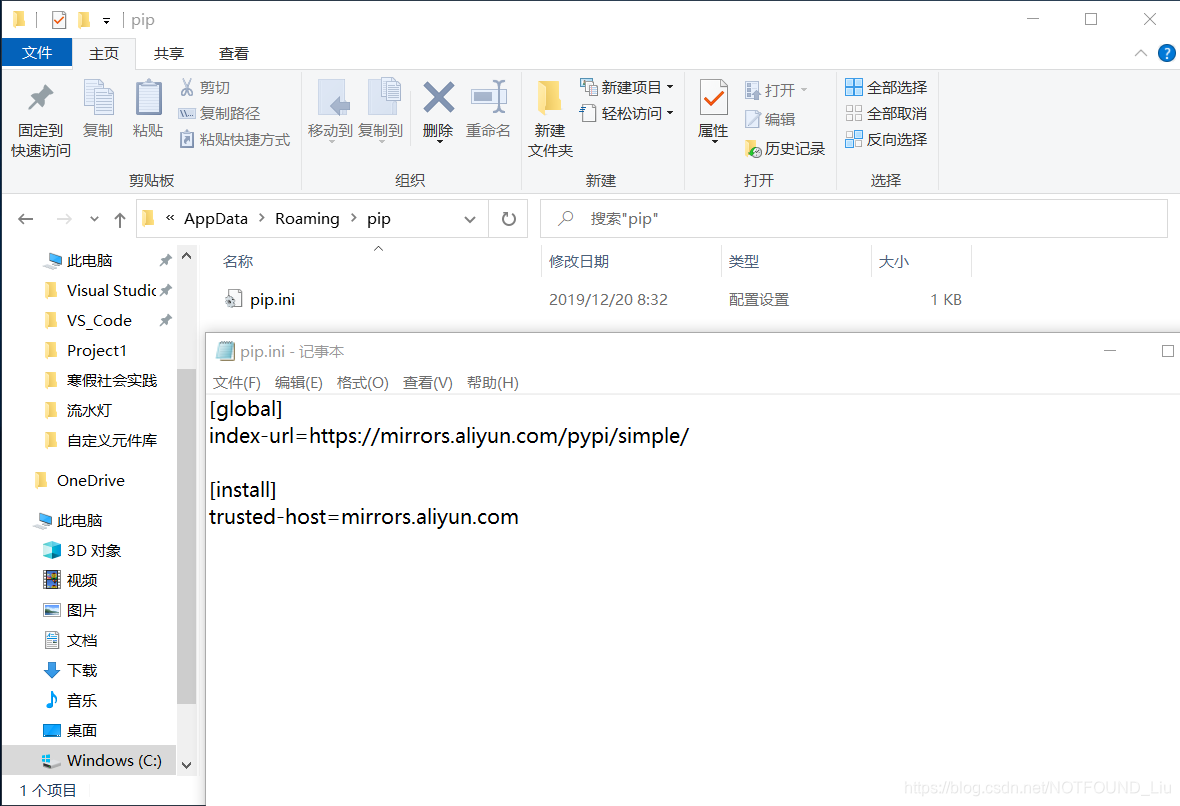Collapse the ribbon with the chevron
1180x806 pixels.
pos(1141,53)
